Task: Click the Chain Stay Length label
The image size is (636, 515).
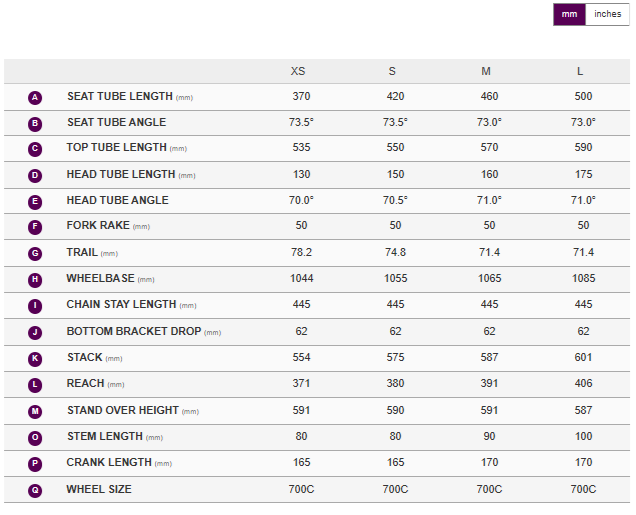Action: pos(120,305)
